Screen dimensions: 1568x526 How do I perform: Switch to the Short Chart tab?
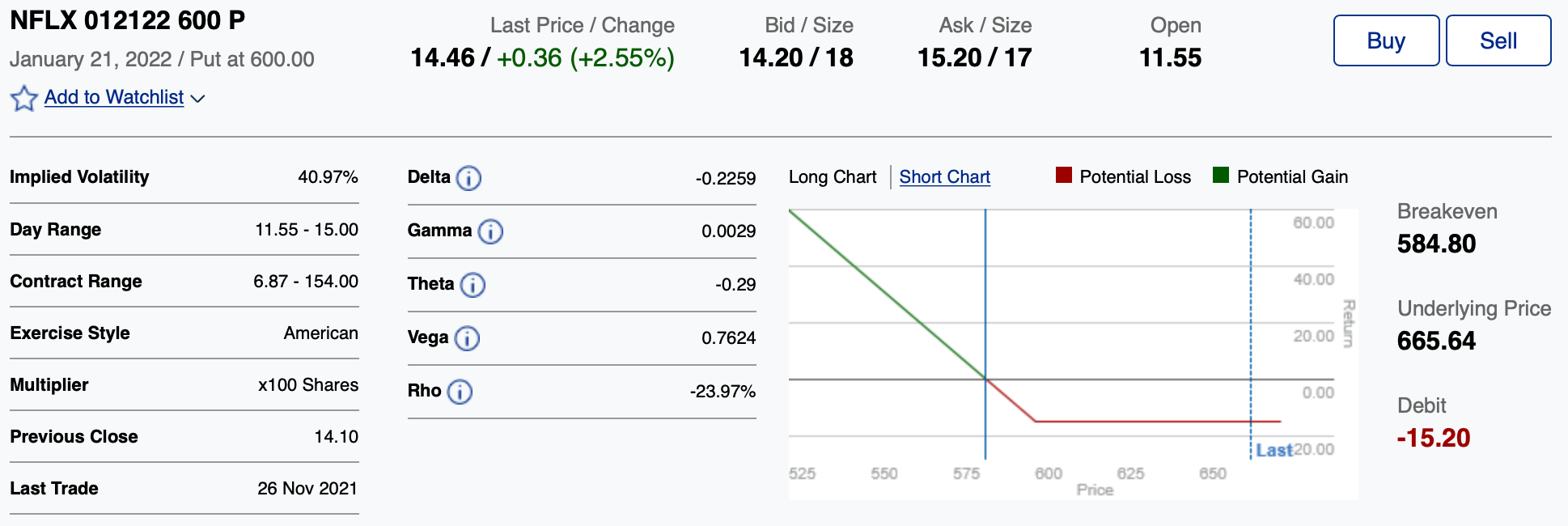point(944,176)
